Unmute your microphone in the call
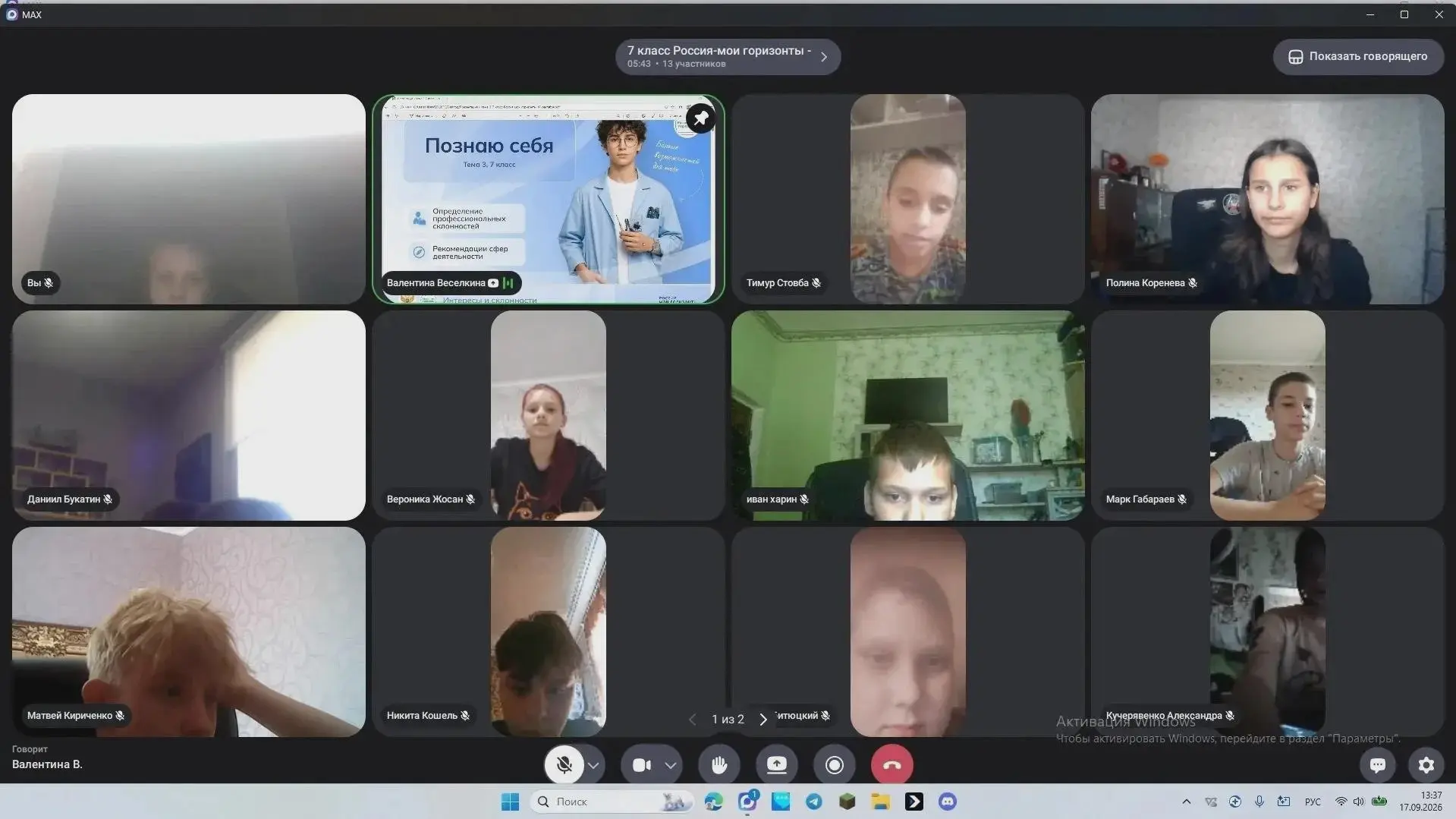The width and height of the screenshot is (1456, 819). click(564, 764)
